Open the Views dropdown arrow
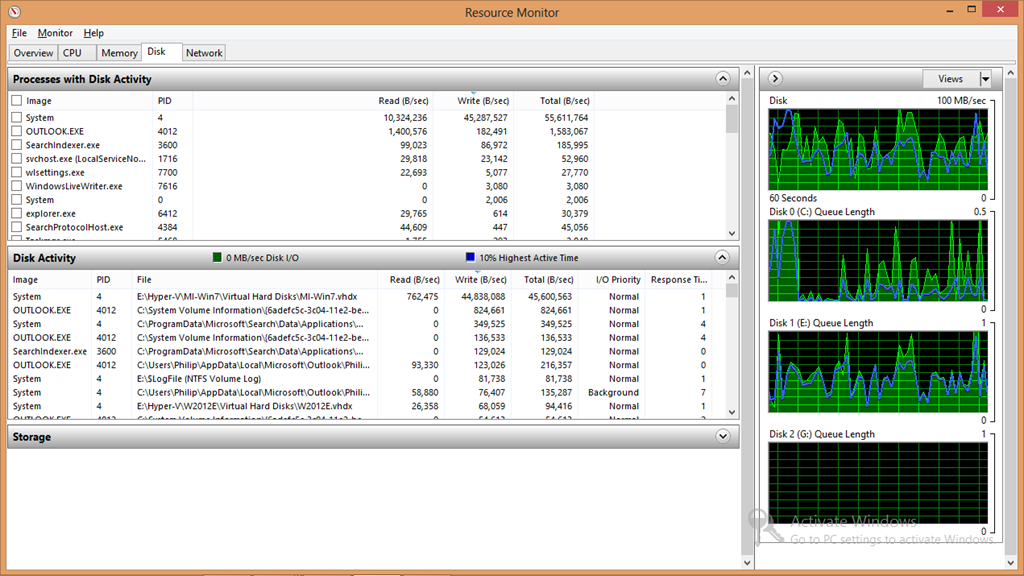 point(985,79)
